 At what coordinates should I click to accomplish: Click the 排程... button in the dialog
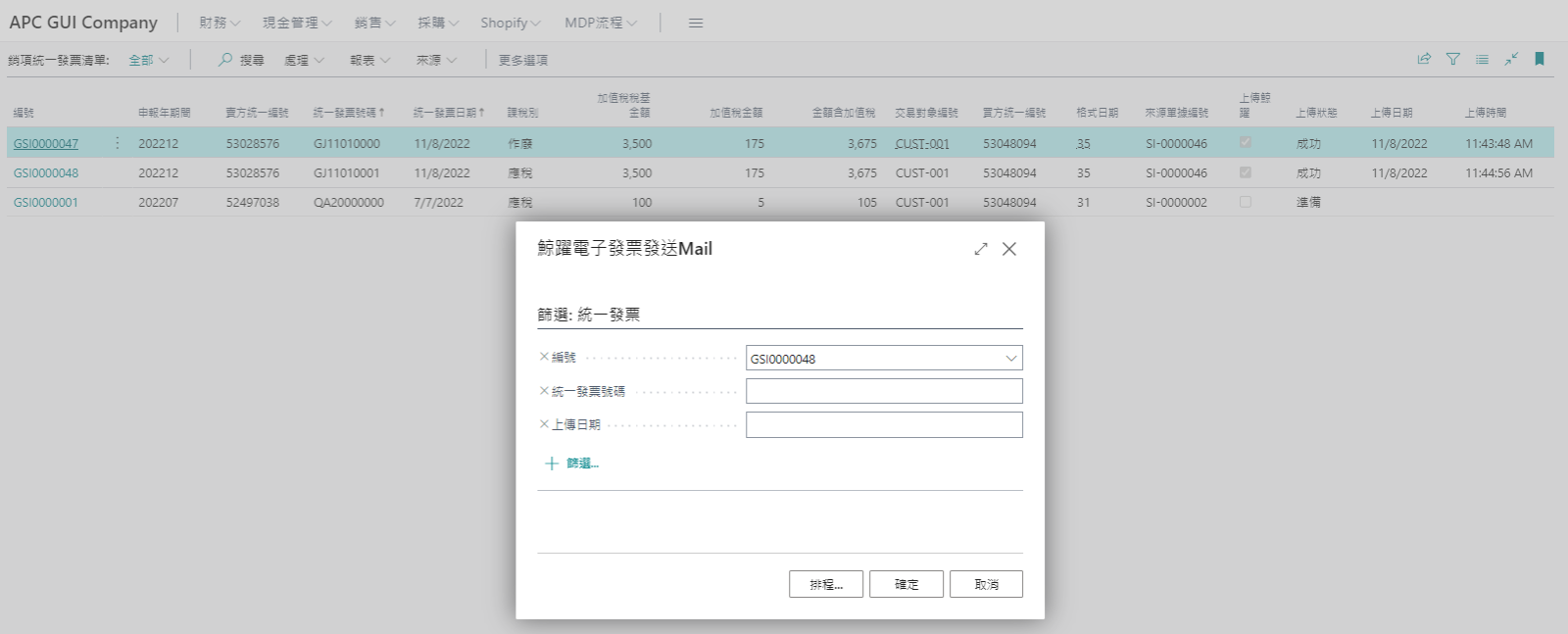[x=826, y=584]
